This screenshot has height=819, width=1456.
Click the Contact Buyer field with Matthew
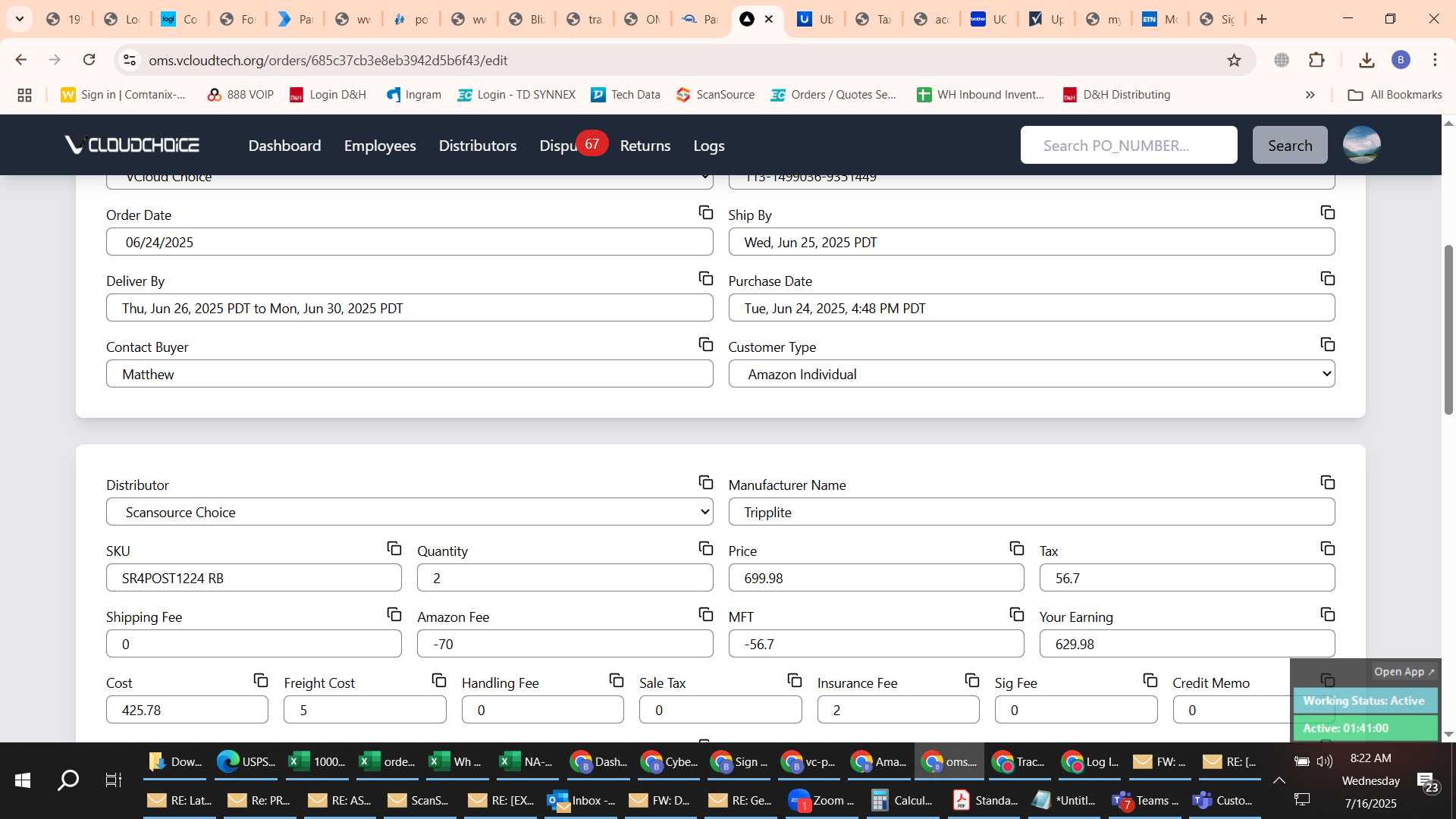(409, 374)
